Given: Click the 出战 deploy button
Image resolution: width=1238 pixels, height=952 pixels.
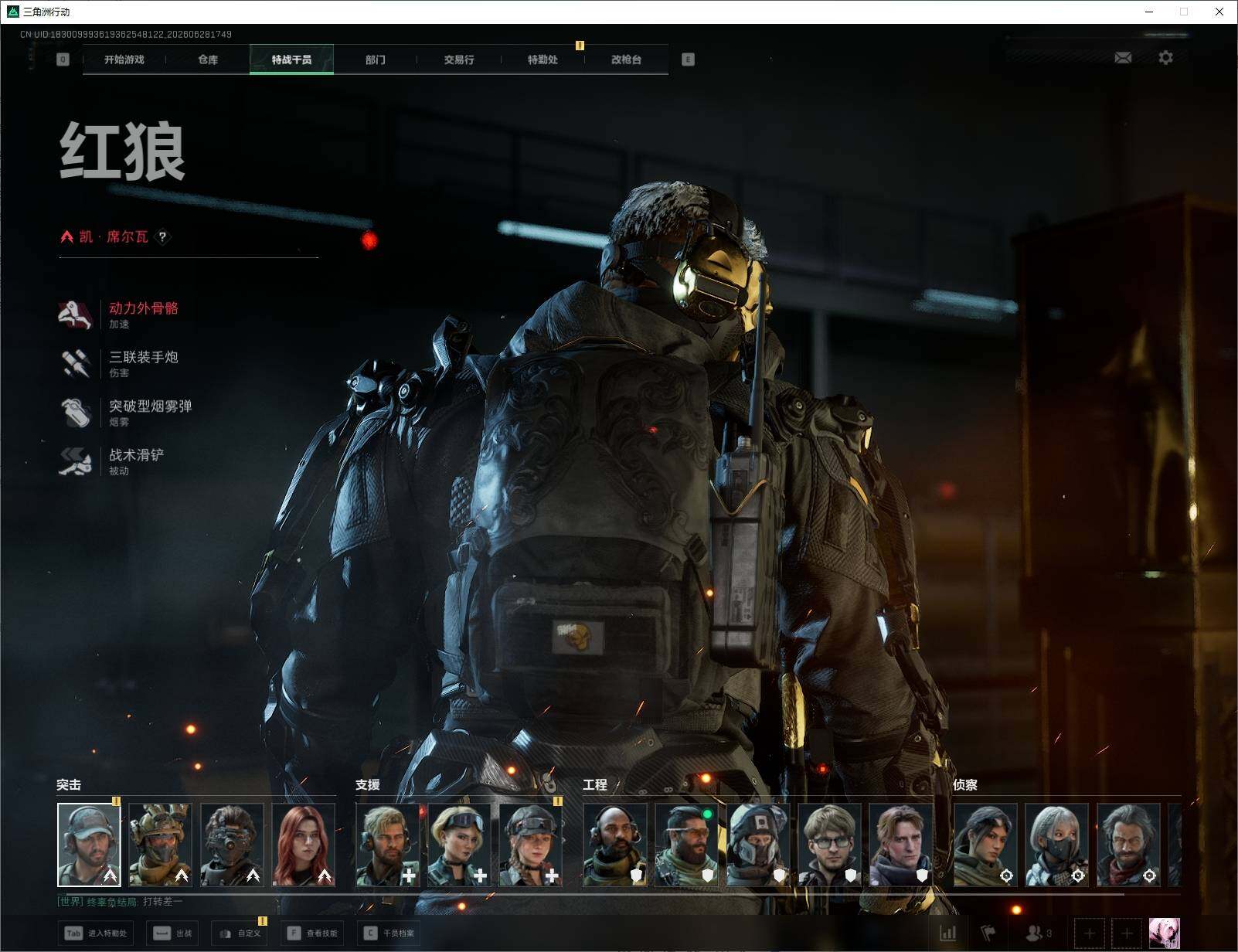Looking at the screenshot, I should coord(173,933).
